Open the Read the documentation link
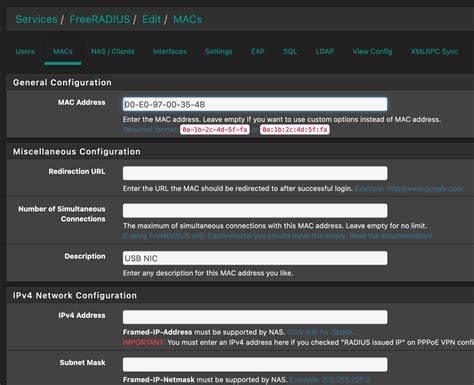 point(391,236)
